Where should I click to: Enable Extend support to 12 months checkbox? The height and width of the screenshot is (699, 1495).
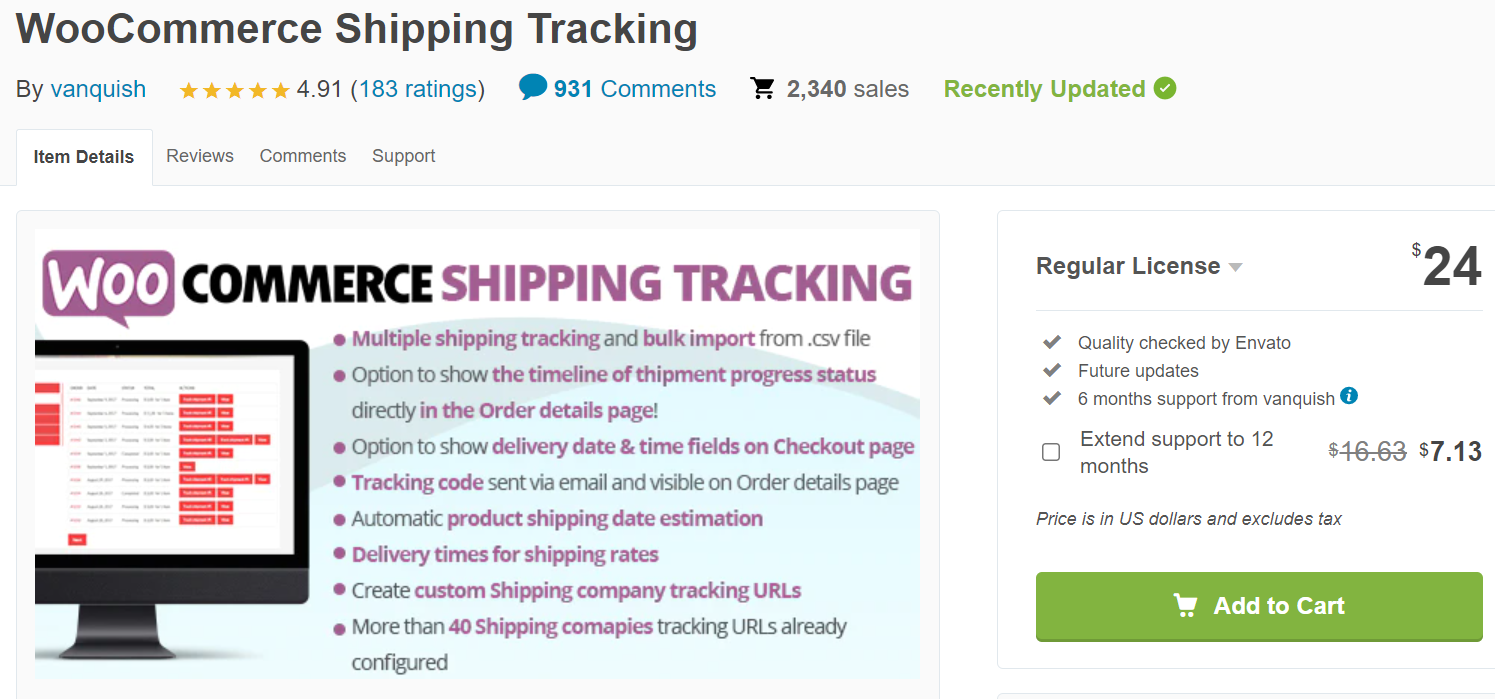click(1051, 452)
